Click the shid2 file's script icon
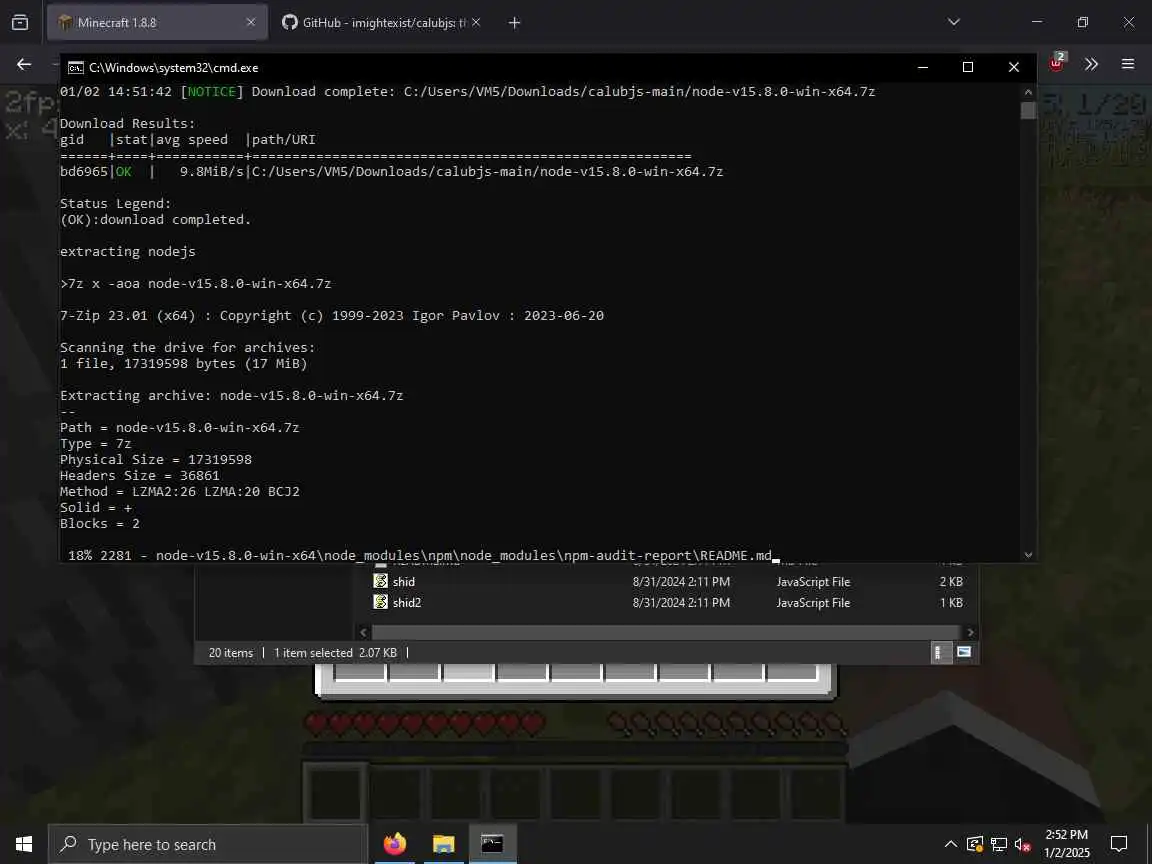 381,602
